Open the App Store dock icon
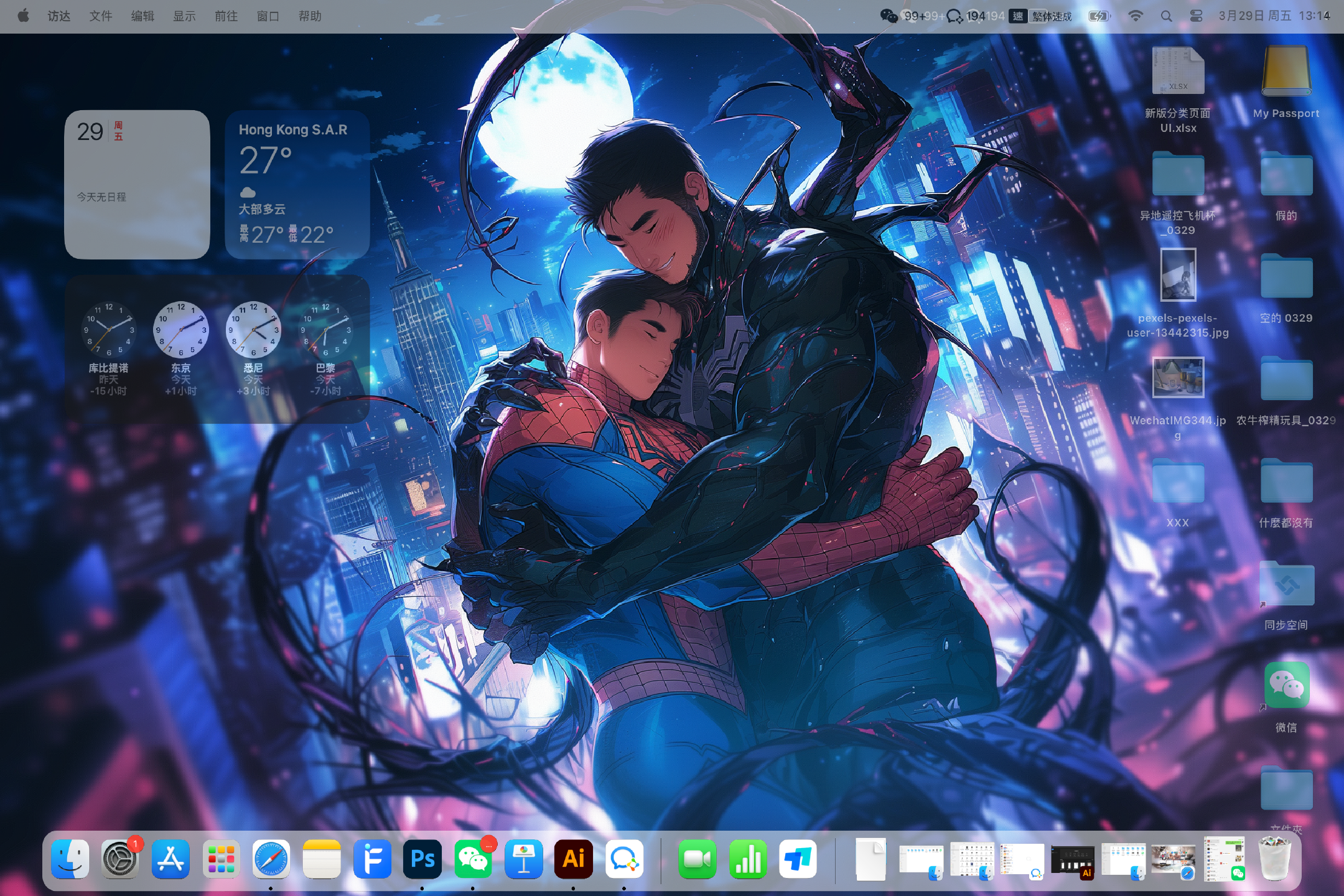This screenshot has height=896, width=1344. (170, 859)
